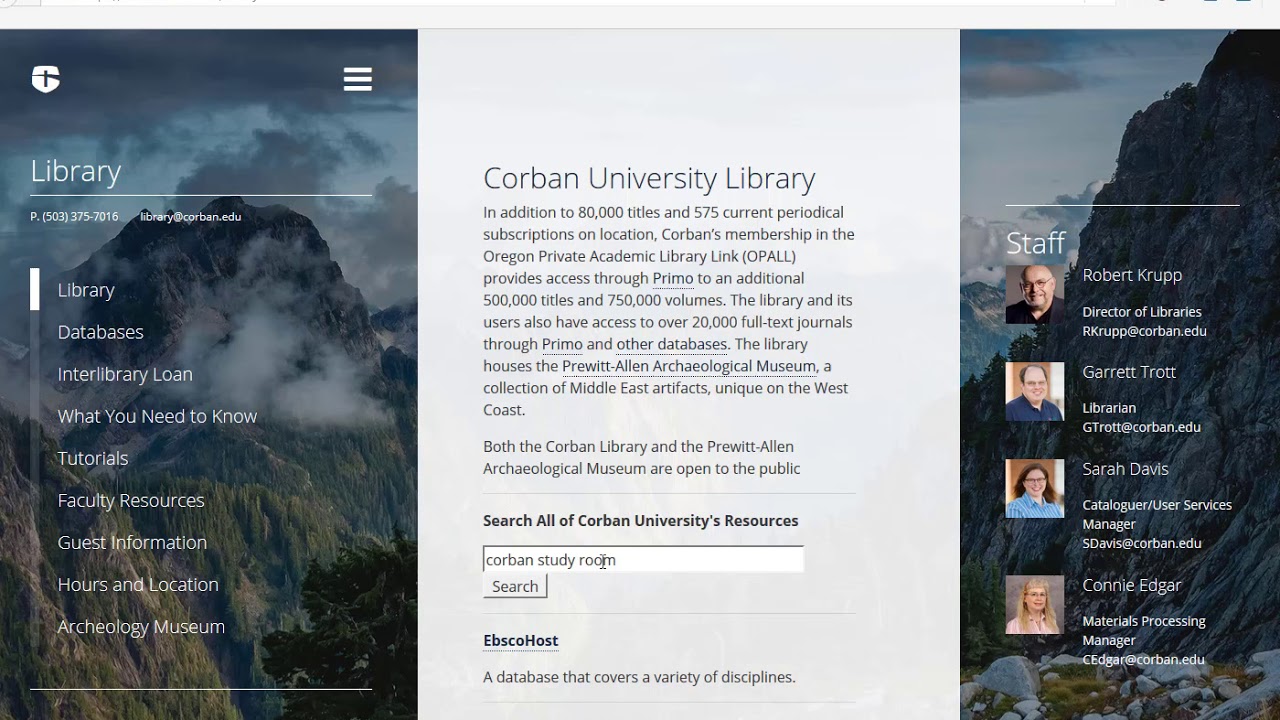Select the Garrett Trott name text
Screen dimensions: 1280x720
[x=1129, y=372]
